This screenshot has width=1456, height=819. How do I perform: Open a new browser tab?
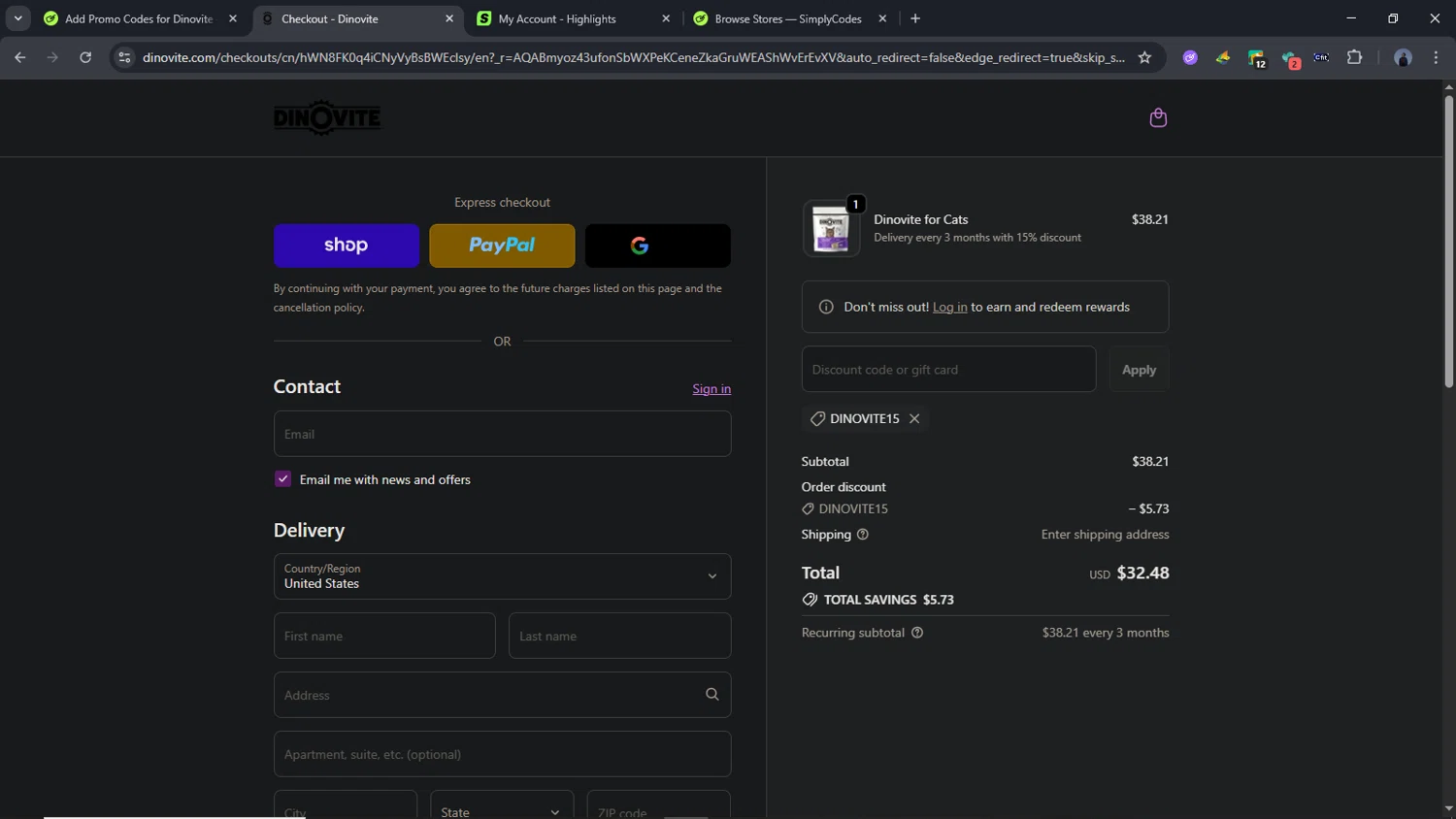tap(915, 18)
